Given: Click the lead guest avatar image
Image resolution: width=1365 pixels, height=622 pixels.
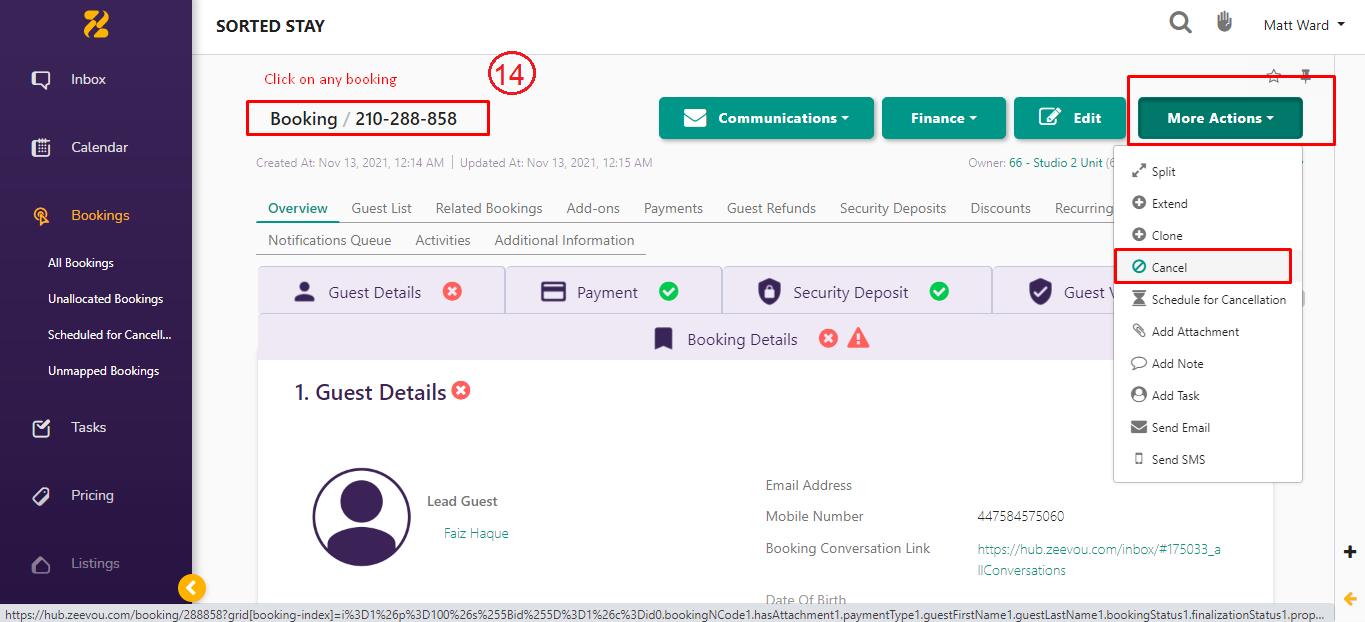Looking at the screenshot, I should (x=361, y=517).
